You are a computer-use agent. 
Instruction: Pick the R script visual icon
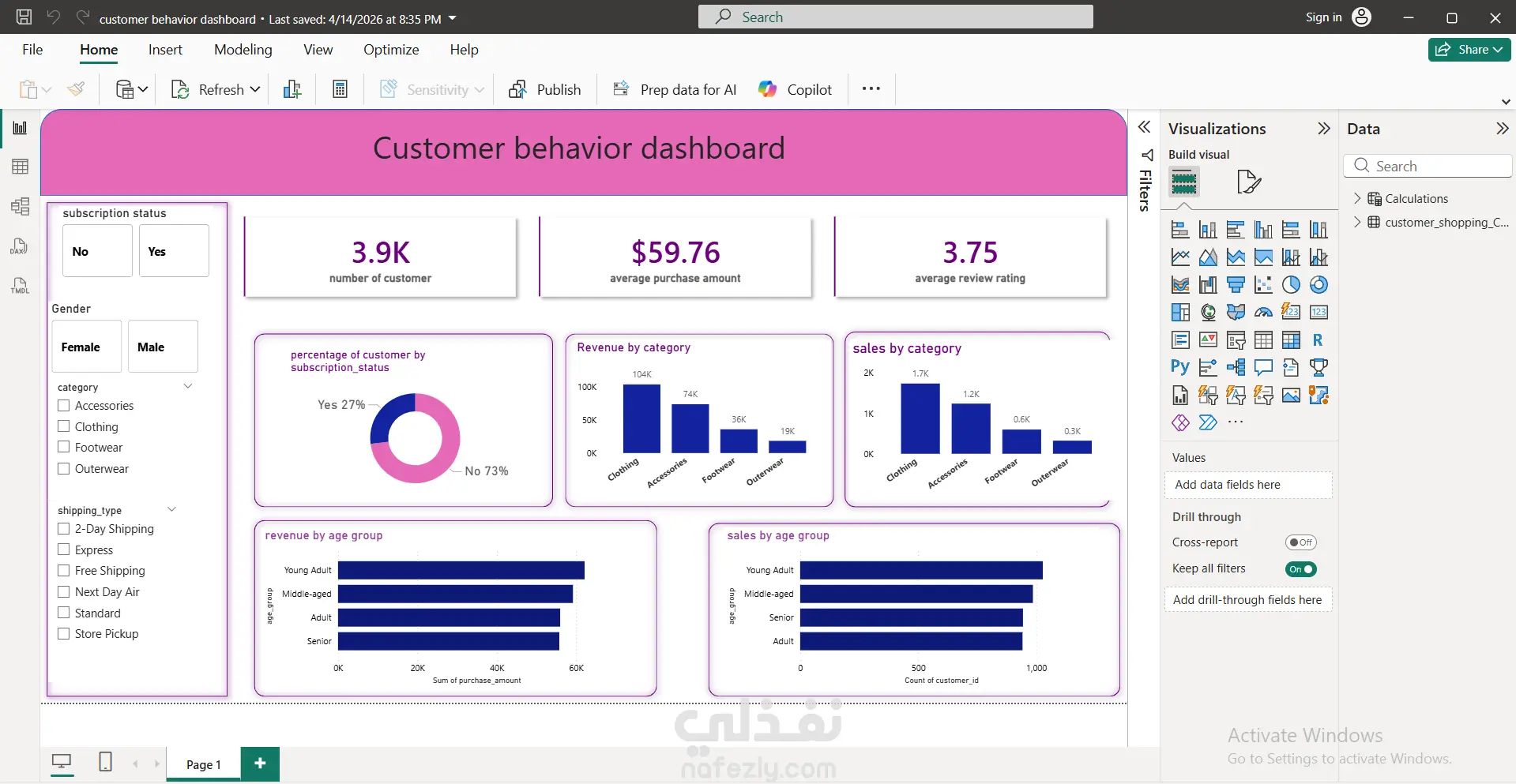pos(1318,339)
